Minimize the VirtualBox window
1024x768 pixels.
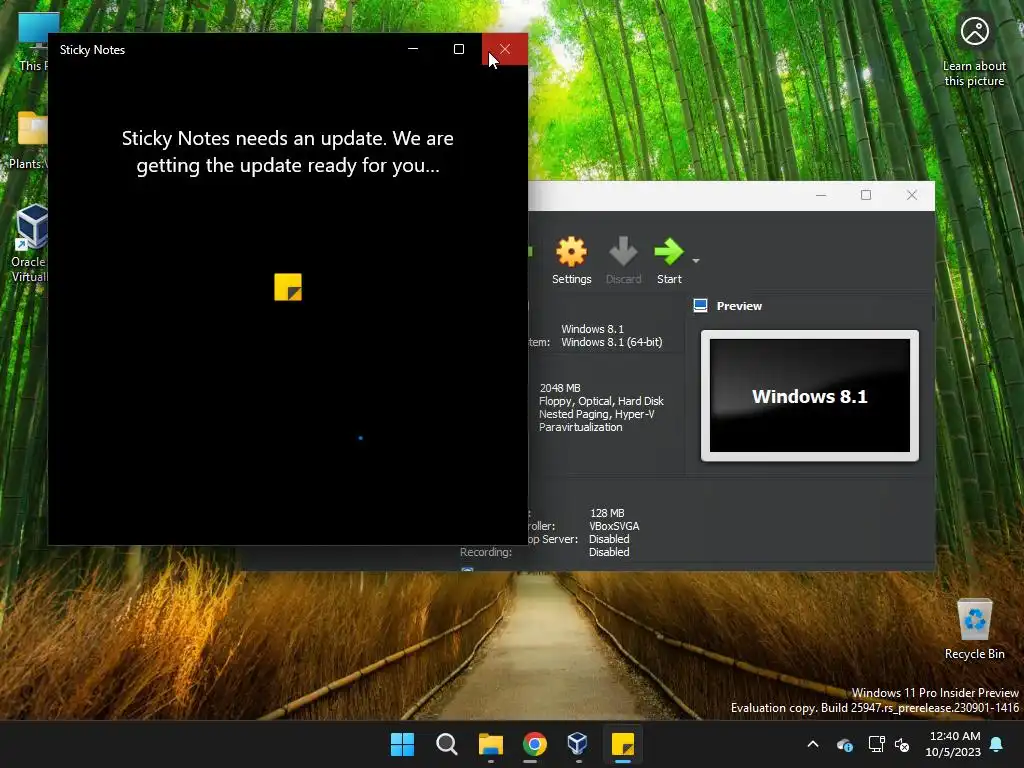pos(821,195)
